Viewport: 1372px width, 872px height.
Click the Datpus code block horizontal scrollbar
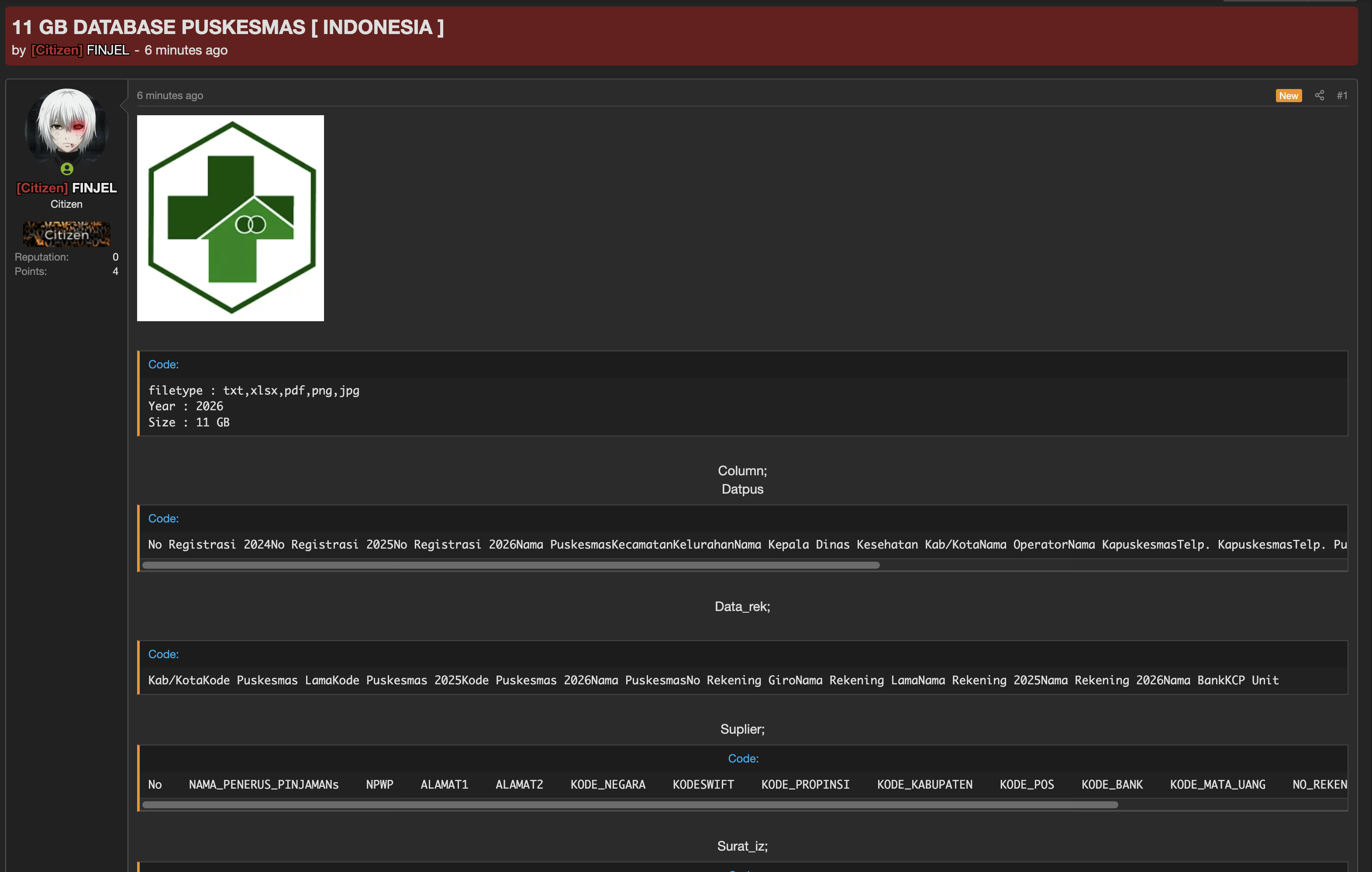pyautogui.click(x=510, y=565)
